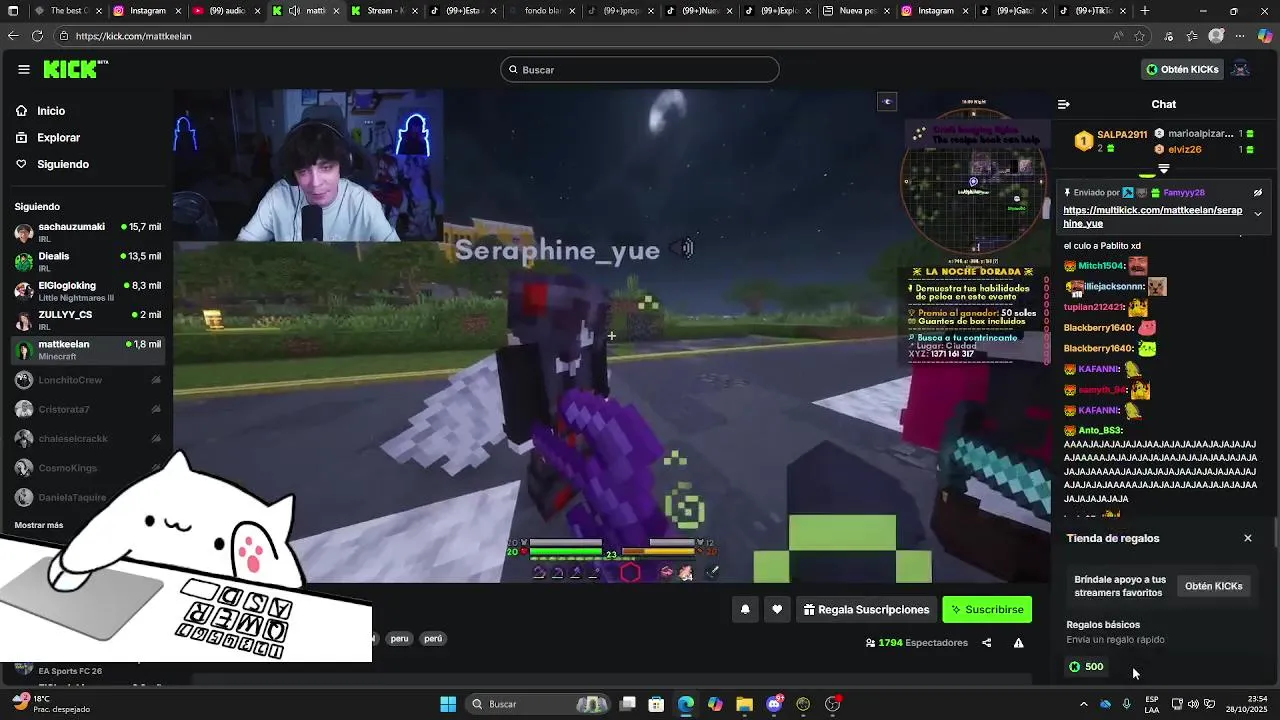Open the hamburger menu beside KICK logo
This screenshot has height=720, width=1280.
[x=23, y=69]
